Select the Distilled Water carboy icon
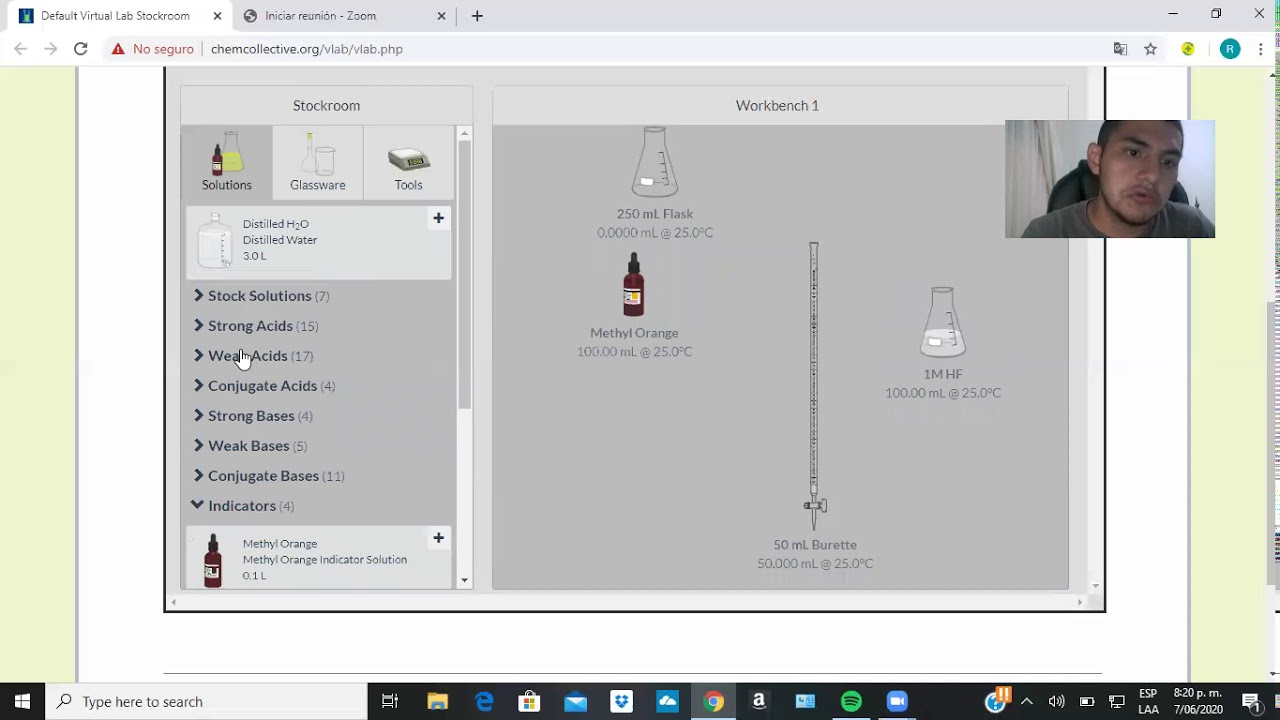Image resolution: width=1280 pixels, height=720 pixels. [x=214, y=240]
